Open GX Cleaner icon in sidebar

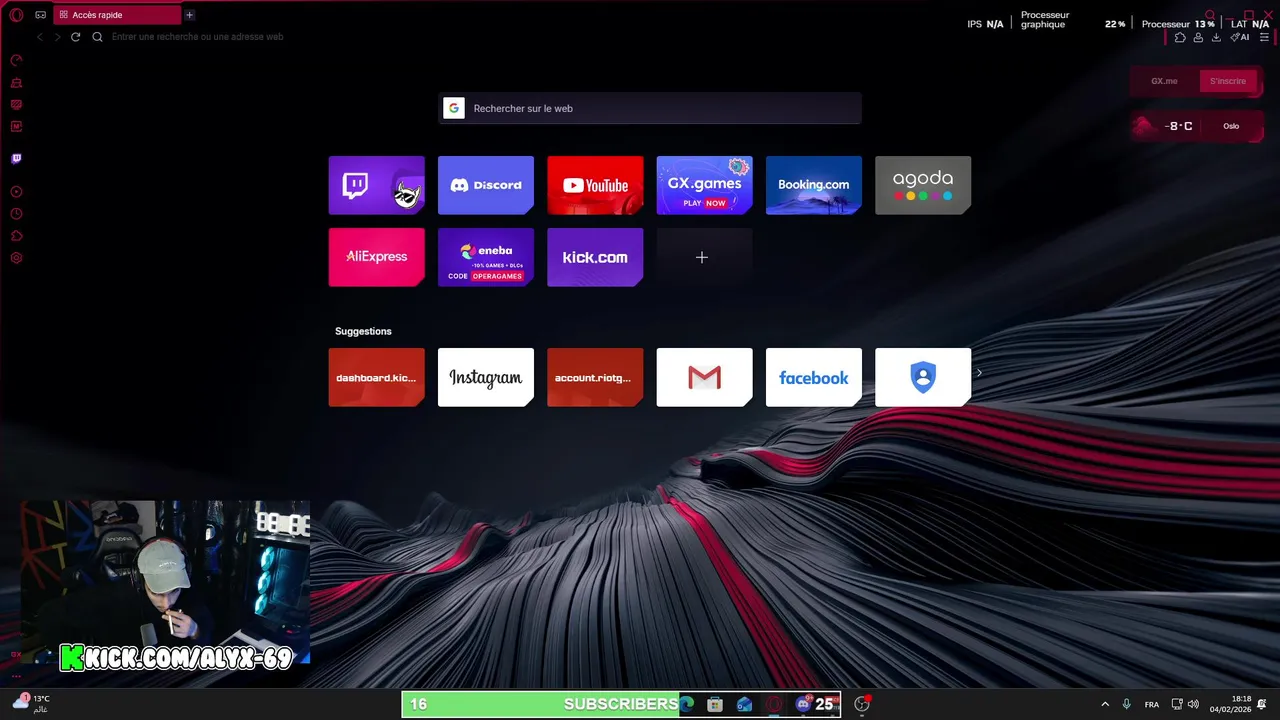16,83
